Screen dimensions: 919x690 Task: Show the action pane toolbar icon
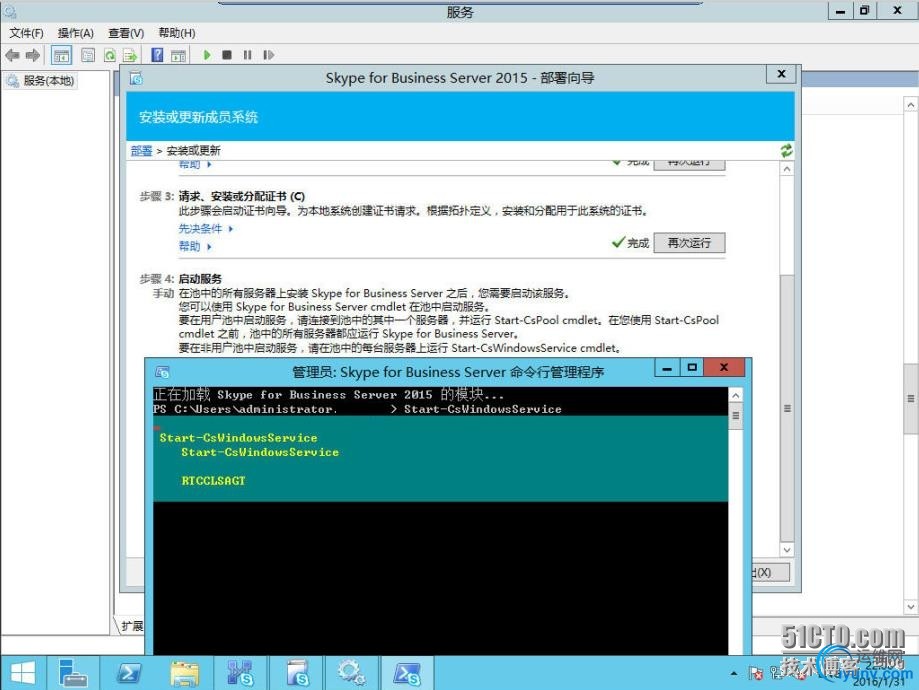click(178, 56)
